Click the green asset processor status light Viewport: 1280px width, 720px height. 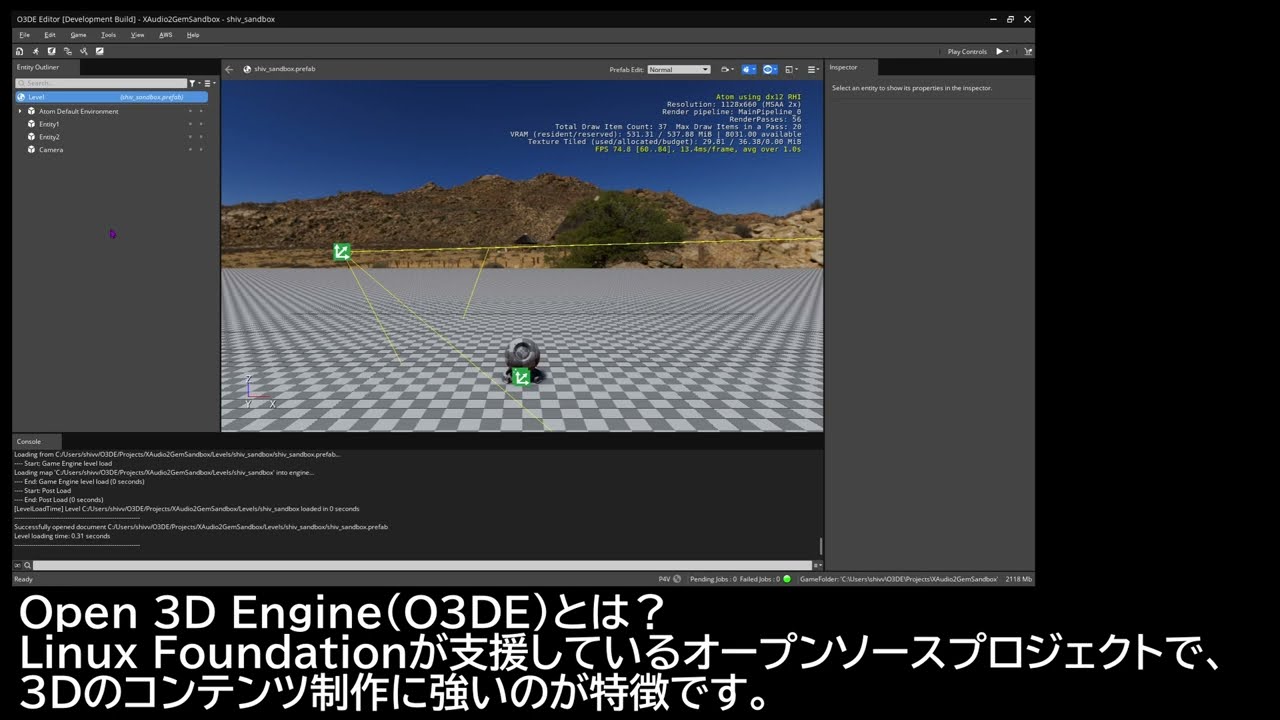[x=787, y=579]
